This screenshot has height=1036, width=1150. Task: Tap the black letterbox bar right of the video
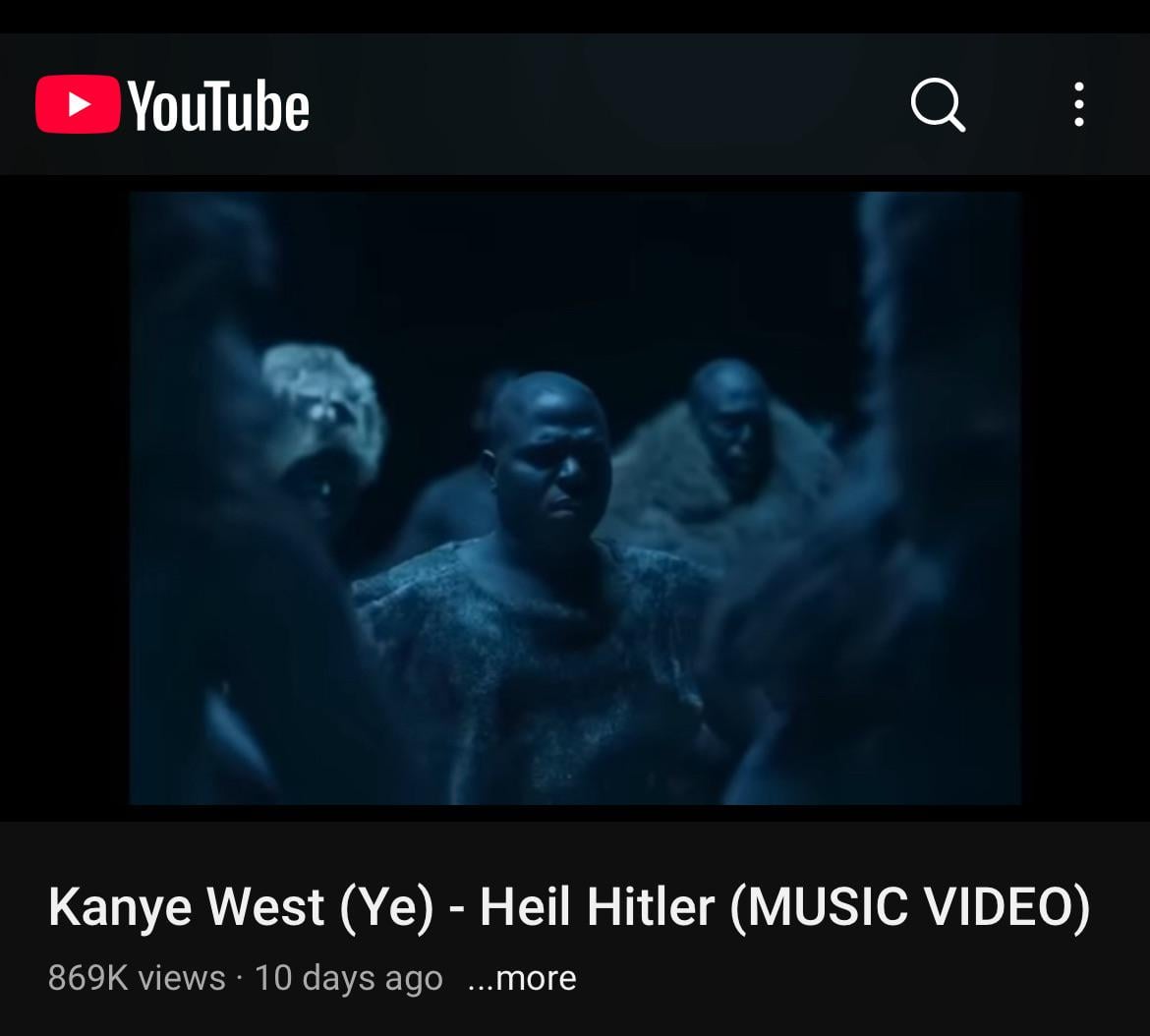click(1085, 497)
